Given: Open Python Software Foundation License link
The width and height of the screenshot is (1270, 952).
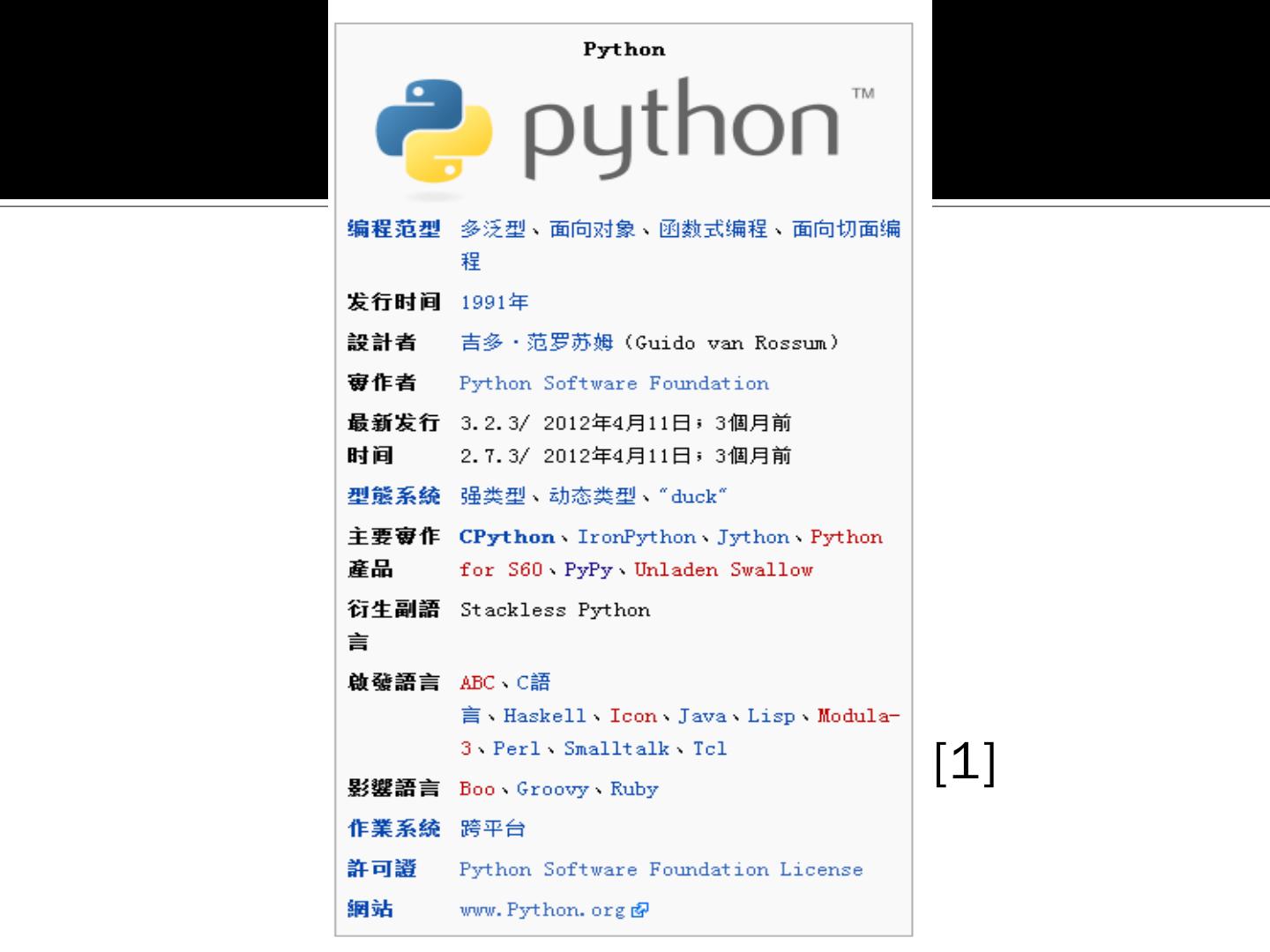Looking at the screenshot, I should click(x=661, y=869).
